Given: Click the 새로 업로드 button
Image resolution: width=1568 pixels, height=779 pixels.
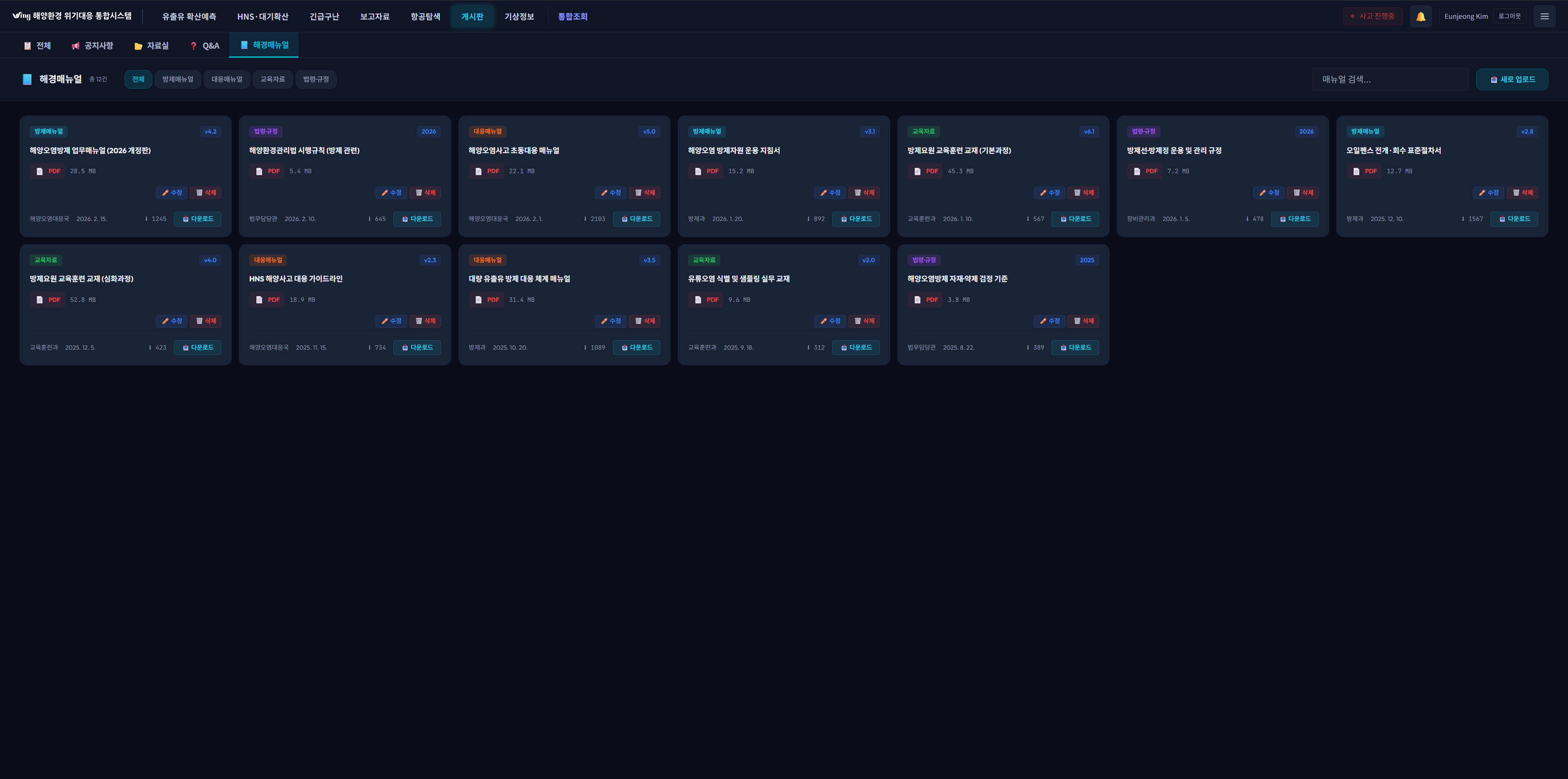Looking at the screenshot, I should [1511, 79].
